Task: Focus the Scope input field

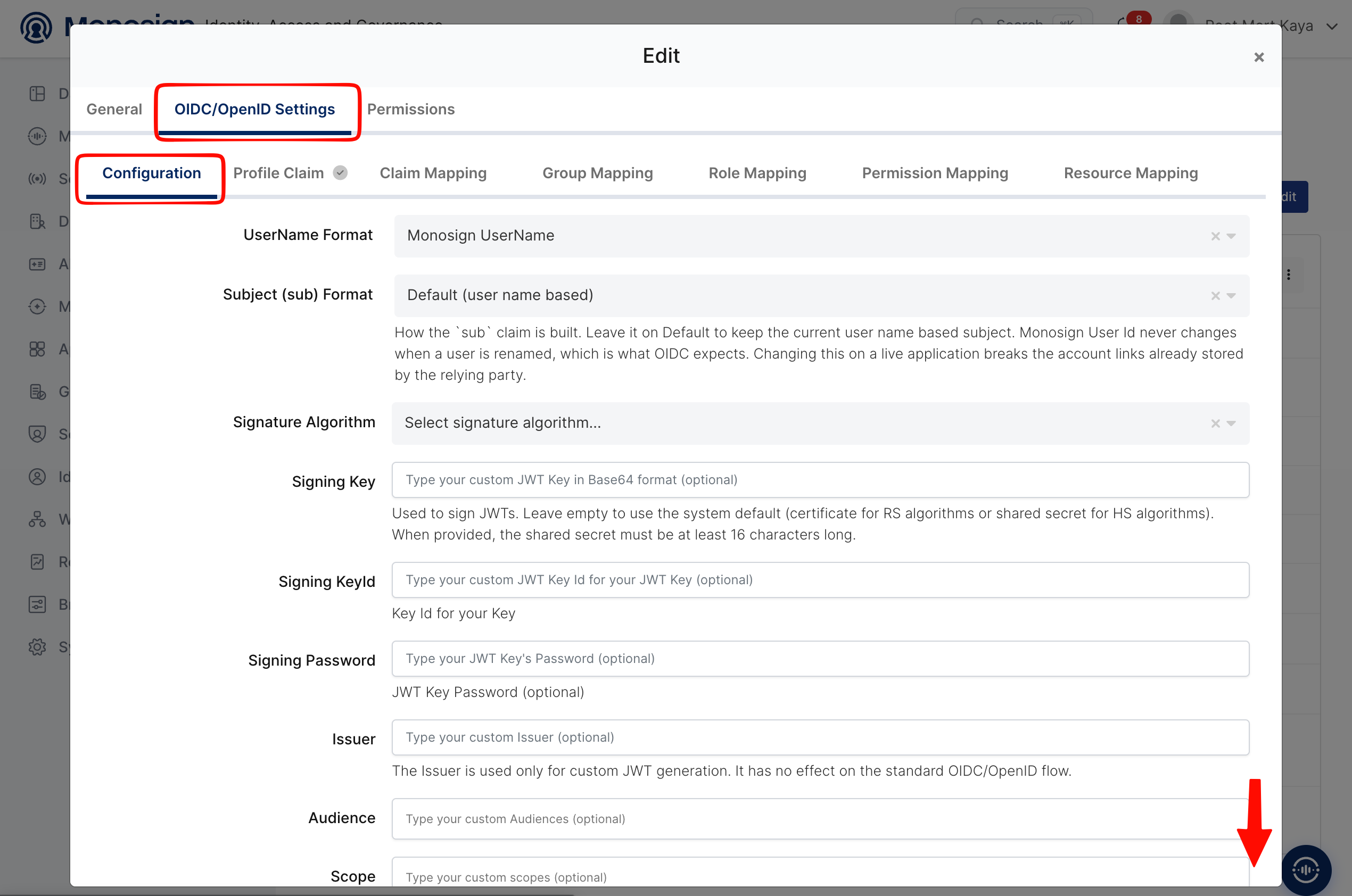Action: 820,873
